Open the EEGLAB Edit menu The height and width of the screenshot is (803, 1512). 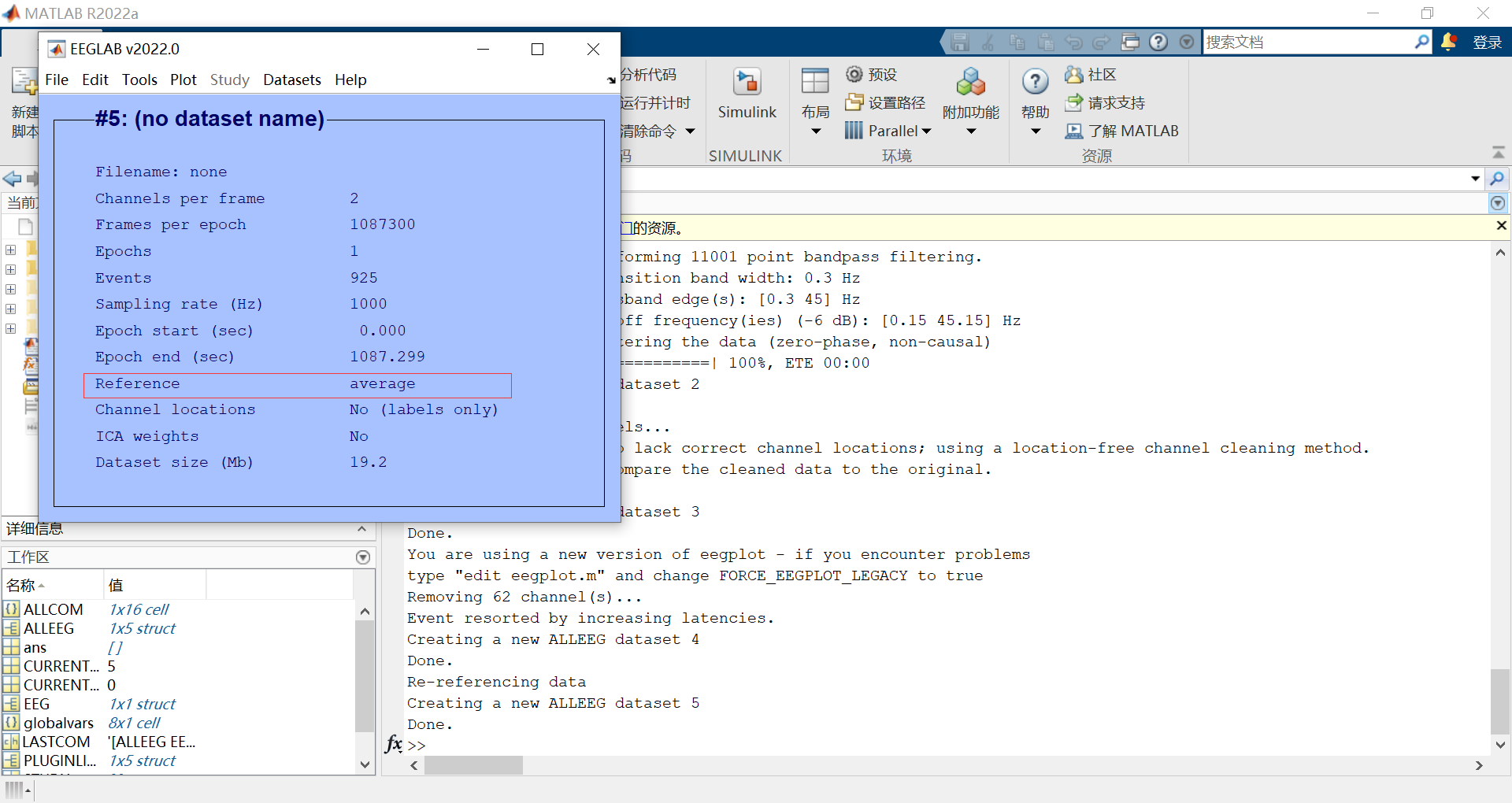pos(95,80)
